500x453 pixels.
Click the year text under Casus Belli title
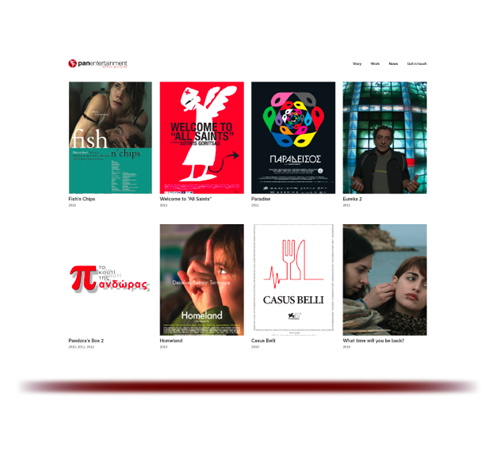pyautogui.click(x=255, y=347)
